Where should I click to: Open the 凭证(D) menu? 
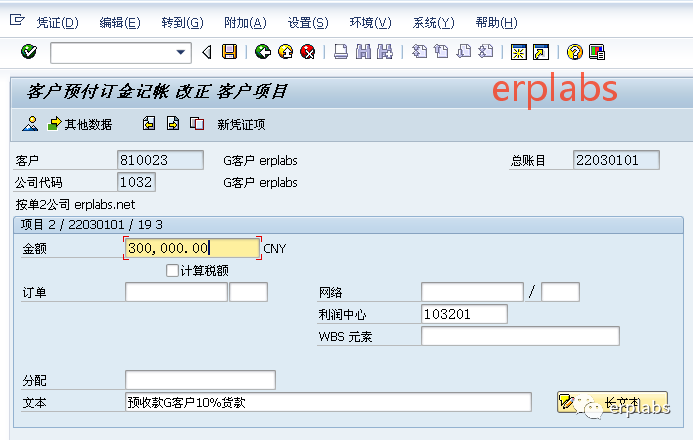pyautogui.click(x=57, y=23)
